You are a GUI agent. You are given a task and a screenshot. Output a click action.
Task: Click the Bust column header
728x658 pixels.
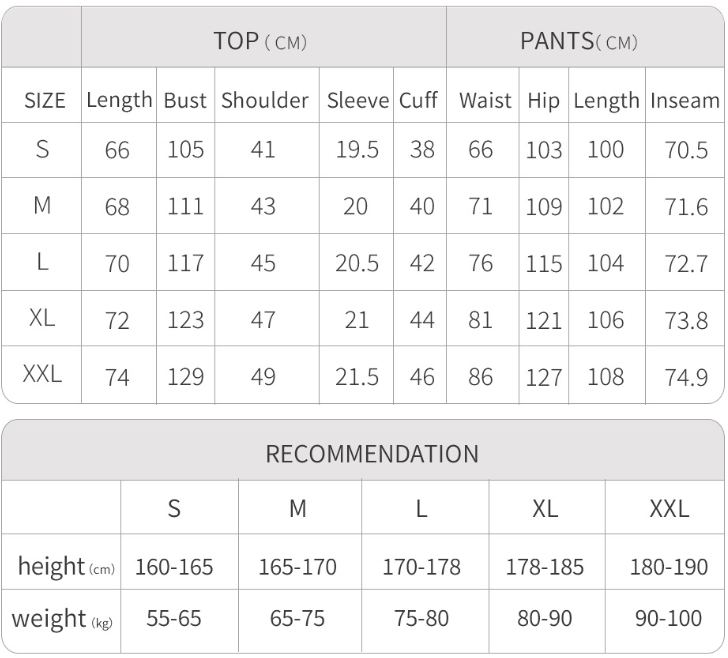point(185,101)
